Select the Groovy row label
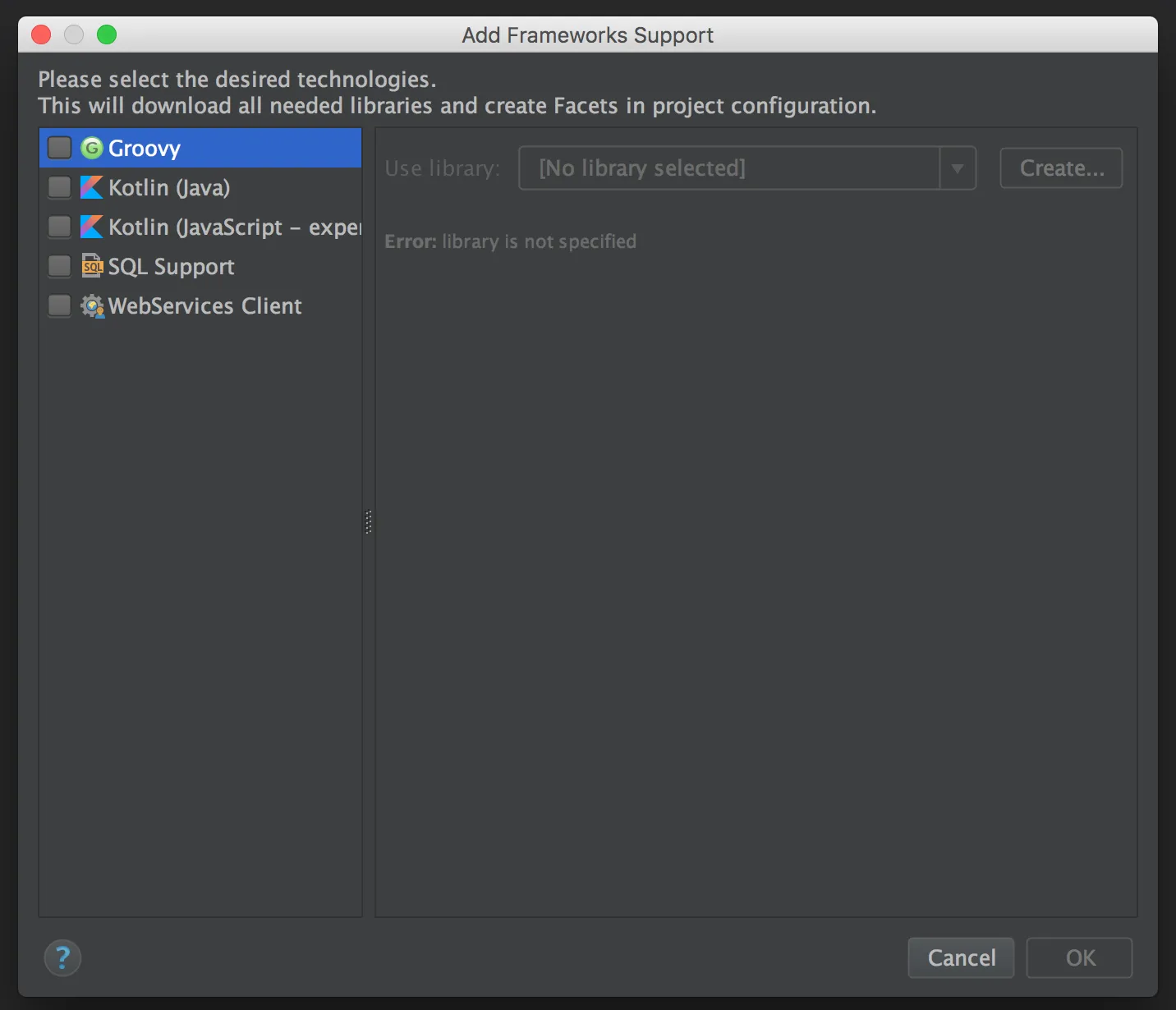The width and height of the screenshot is (1176, 1010). (x=145, y=149)
